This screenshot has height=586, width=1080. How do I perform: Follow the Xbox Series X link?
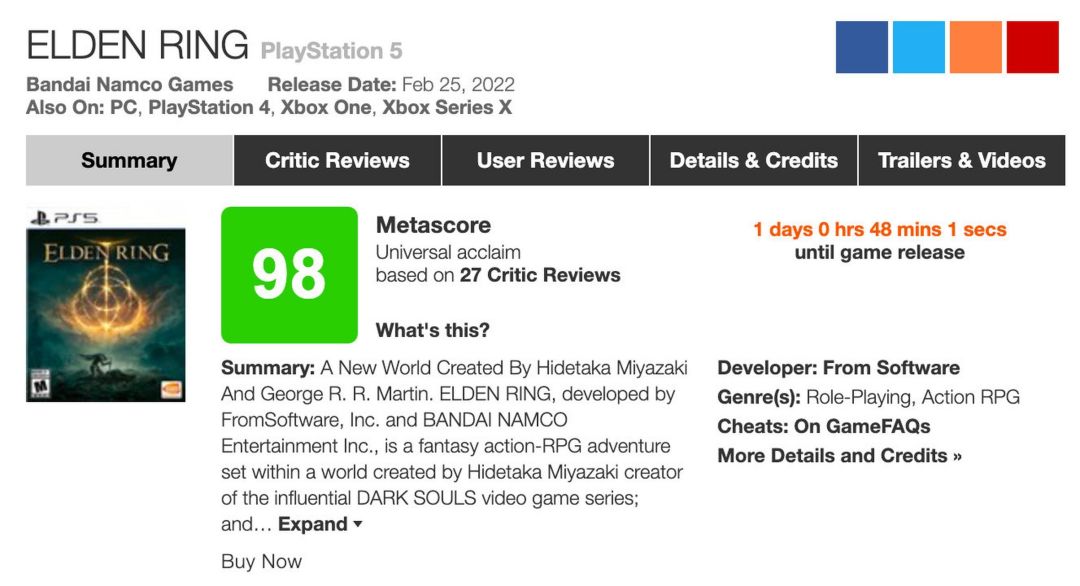[x=447, y=108]
